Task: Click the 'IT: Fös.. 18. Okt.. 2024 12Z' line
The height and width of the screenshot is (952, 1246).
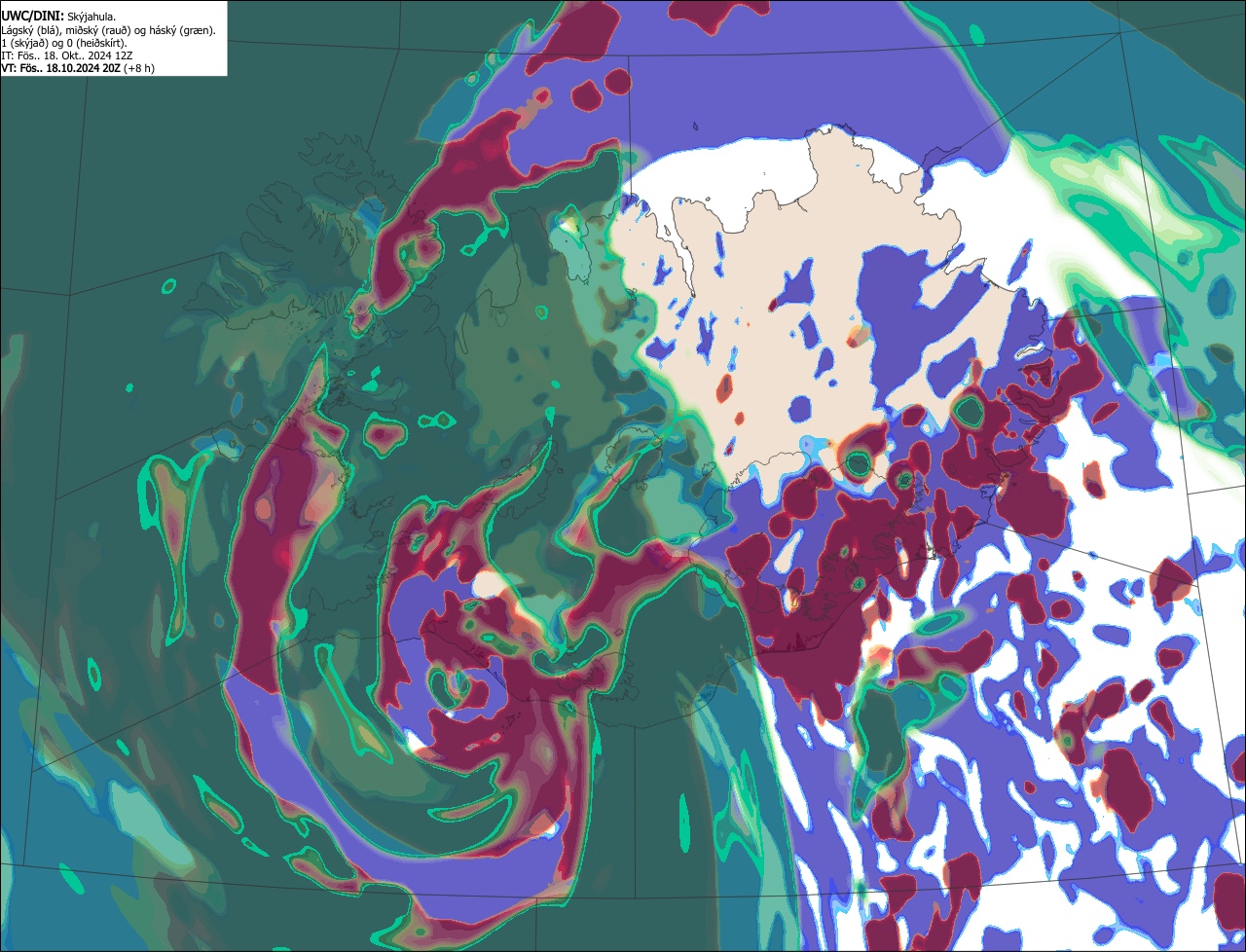Action: coord(67,55)
